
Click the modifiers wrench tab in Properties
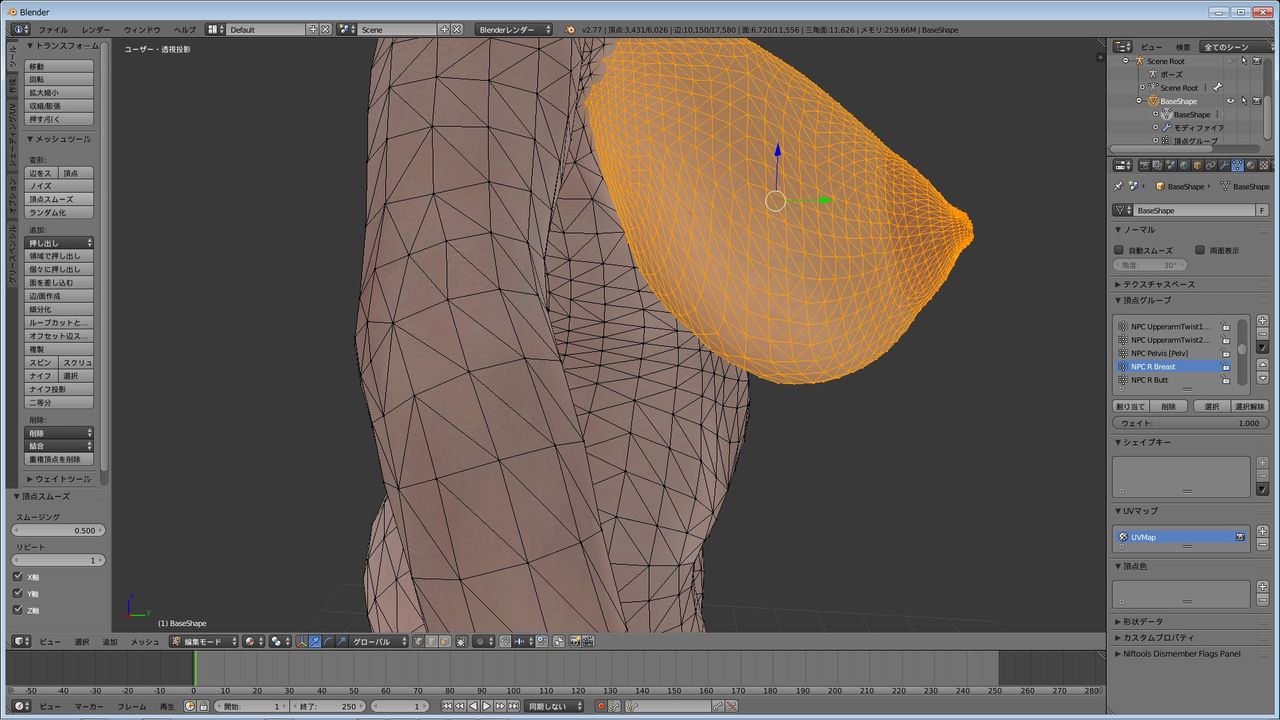click(x=1224, y=165)
